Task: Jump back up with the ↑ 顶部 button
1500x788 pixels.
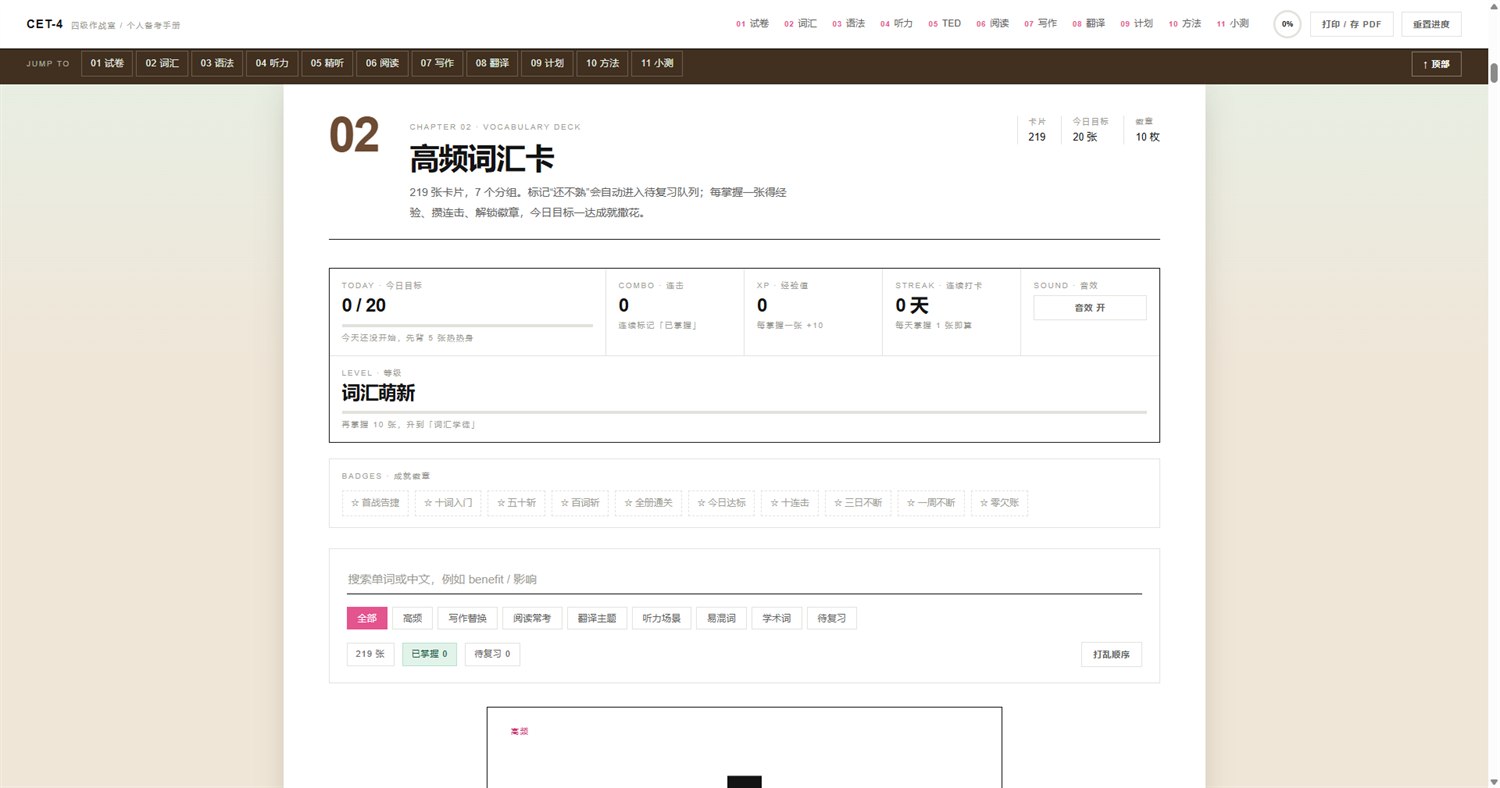Action: (x=1436, y=64)
